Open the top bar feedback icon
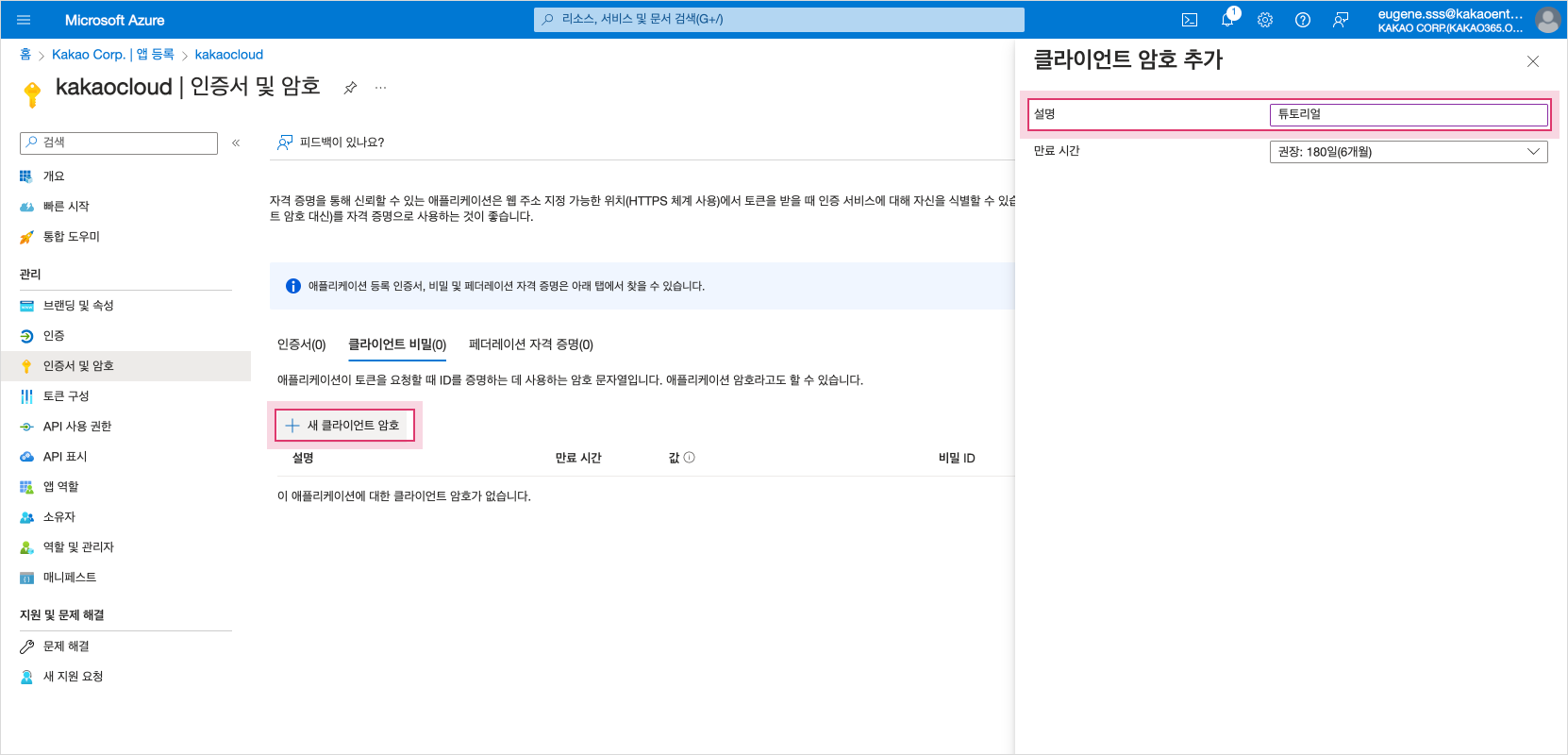The width and height of the screenshot is (1568, 755). 1341,20
